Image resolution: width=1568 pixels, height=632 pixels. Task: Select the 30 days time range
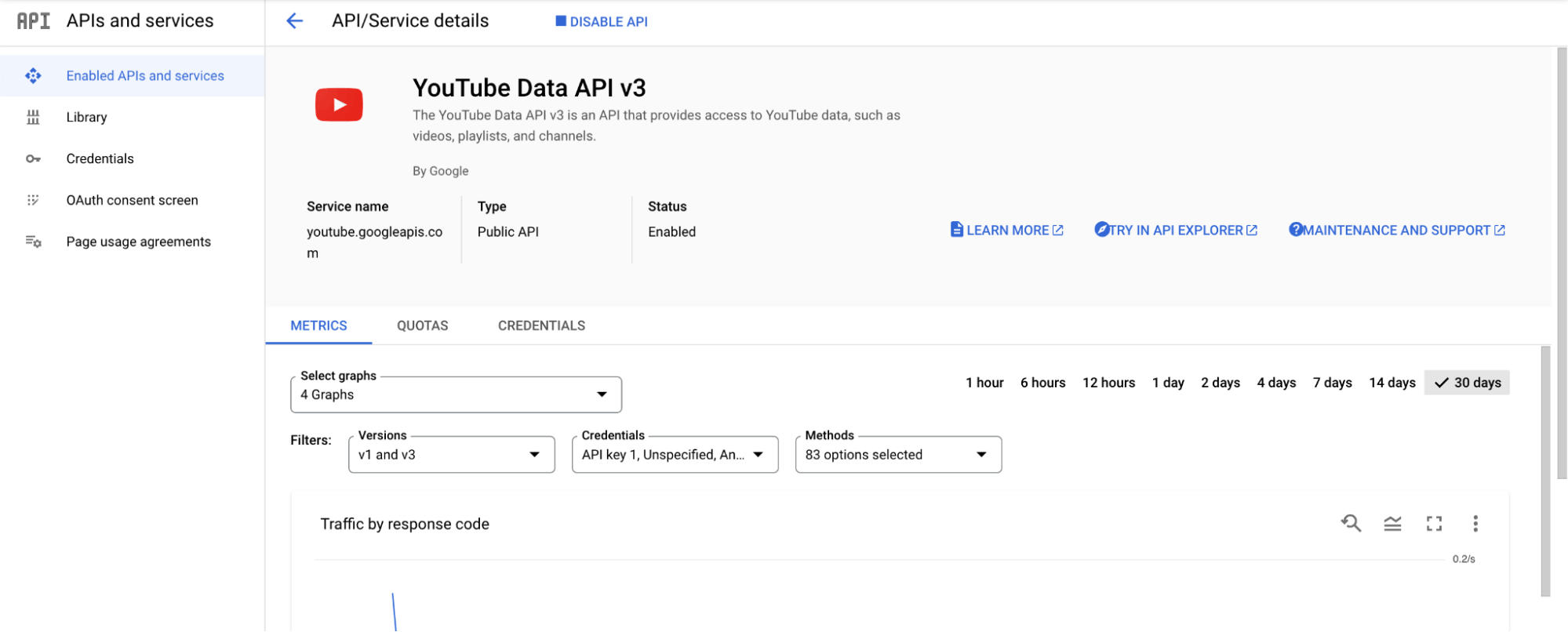[x=1467, y=383]
